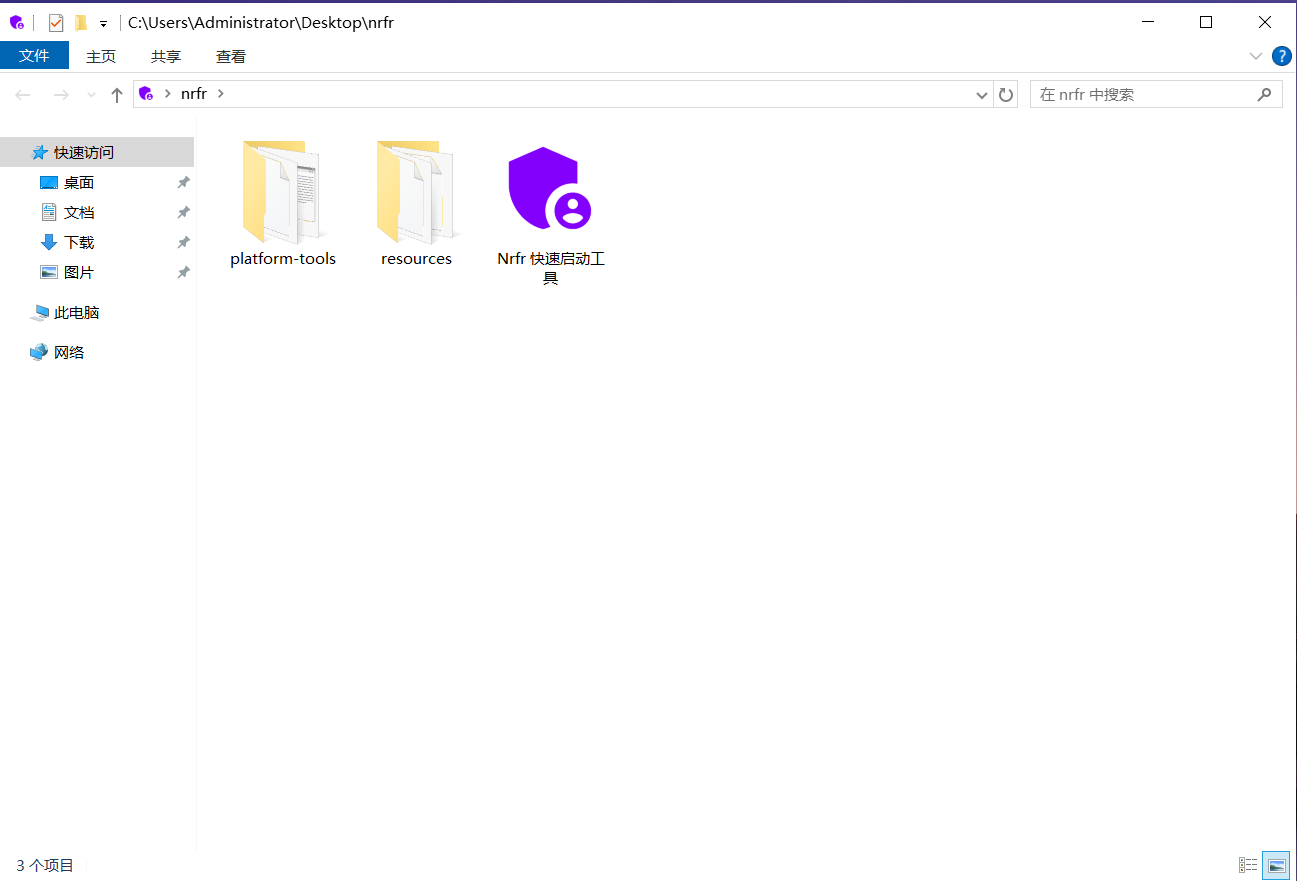Open the 文件 menu

tap(34, 56)
